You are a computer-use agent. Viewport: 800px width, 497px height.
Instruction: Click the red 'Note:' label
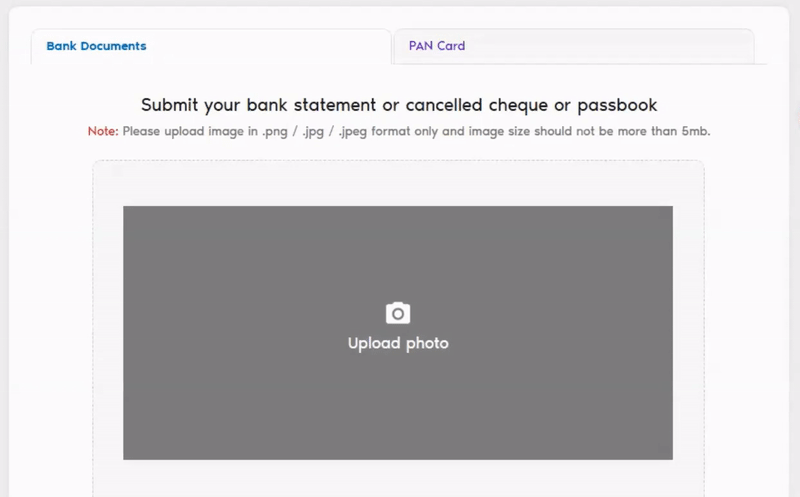103,131
